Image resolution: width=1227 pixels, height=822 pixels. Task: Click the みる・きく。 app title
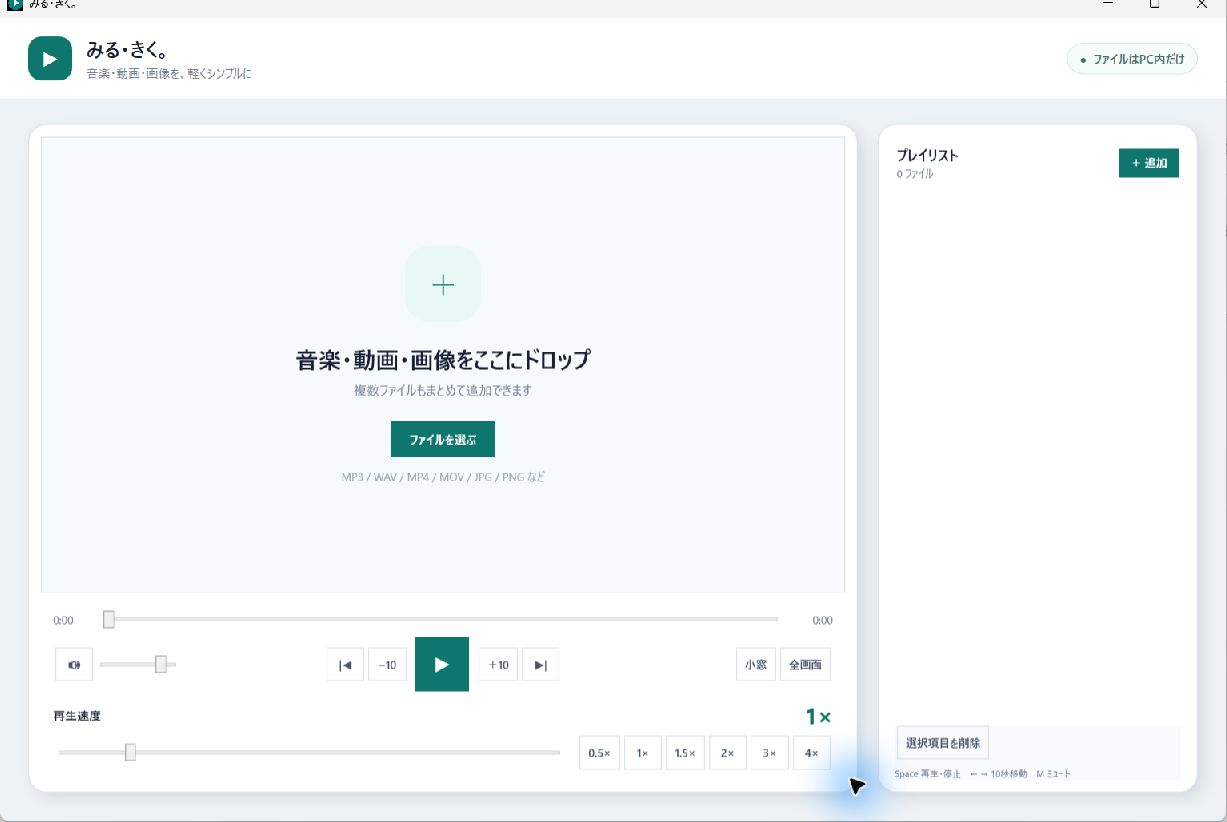pos(127,50)
